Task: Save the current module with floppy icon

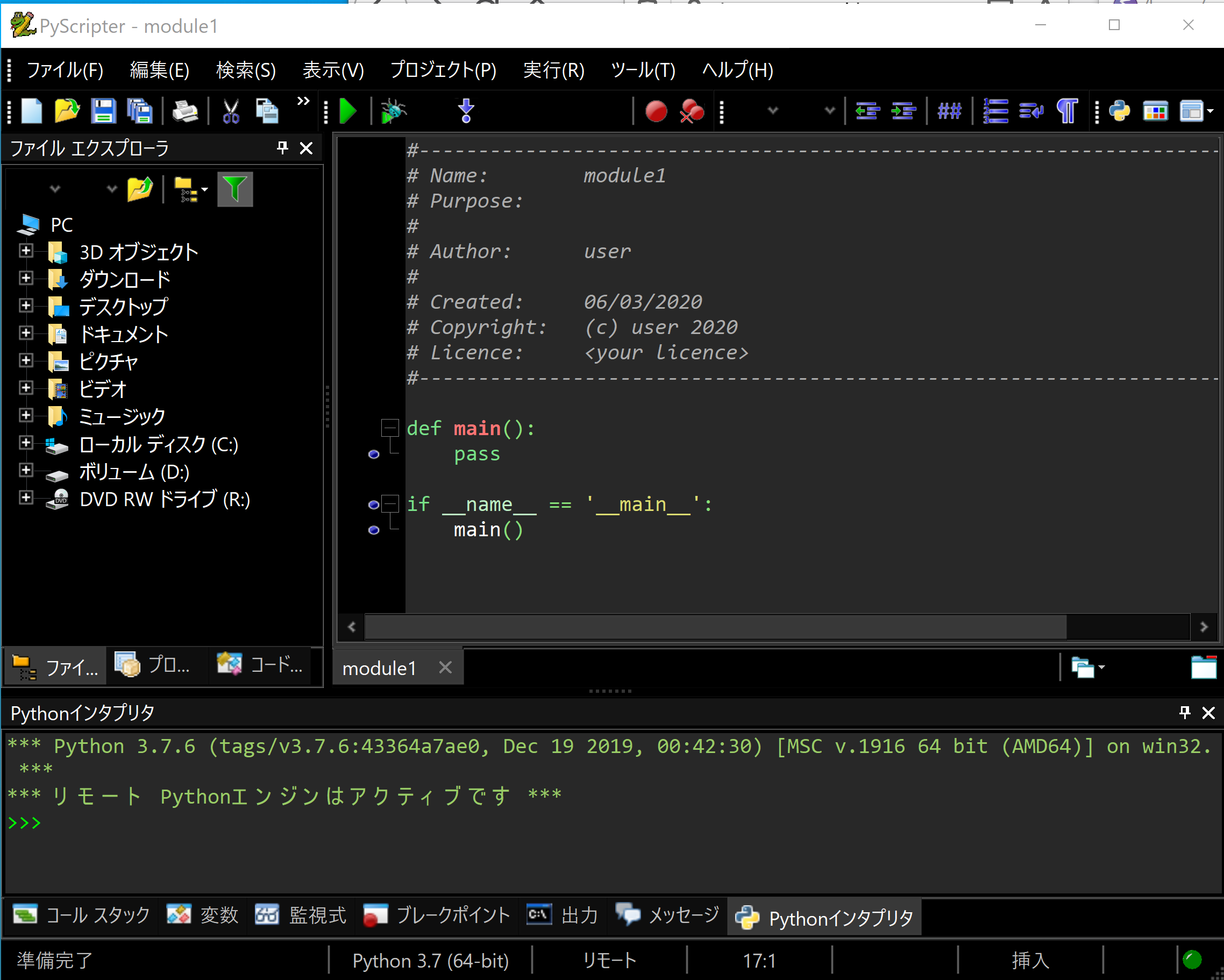Action: pos(103,111)
